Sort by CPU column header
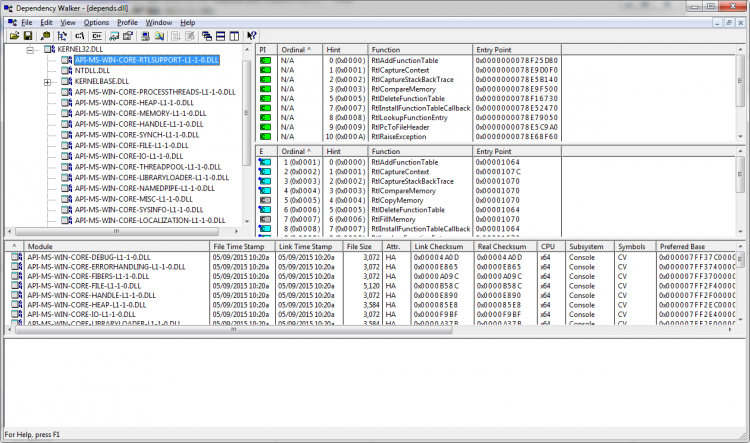Screen dimensions: 750x443 click(x=551, y=247)
